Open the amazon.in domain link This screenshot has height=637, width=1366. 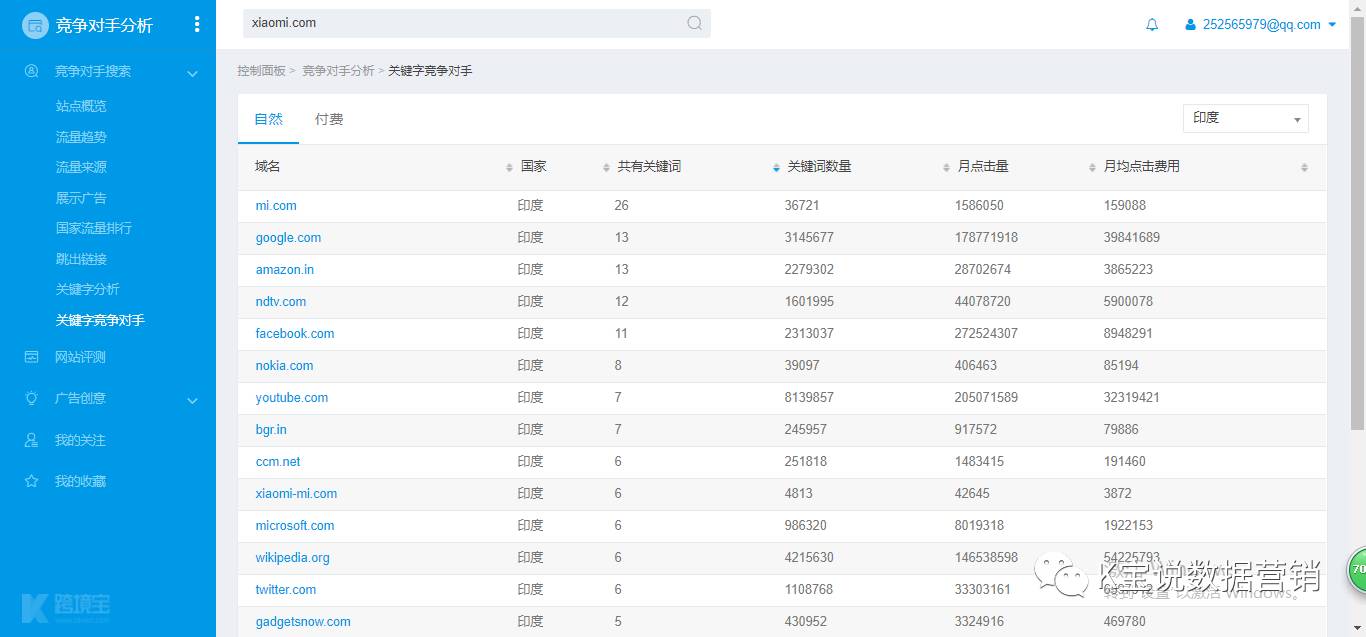click(285, 269)
